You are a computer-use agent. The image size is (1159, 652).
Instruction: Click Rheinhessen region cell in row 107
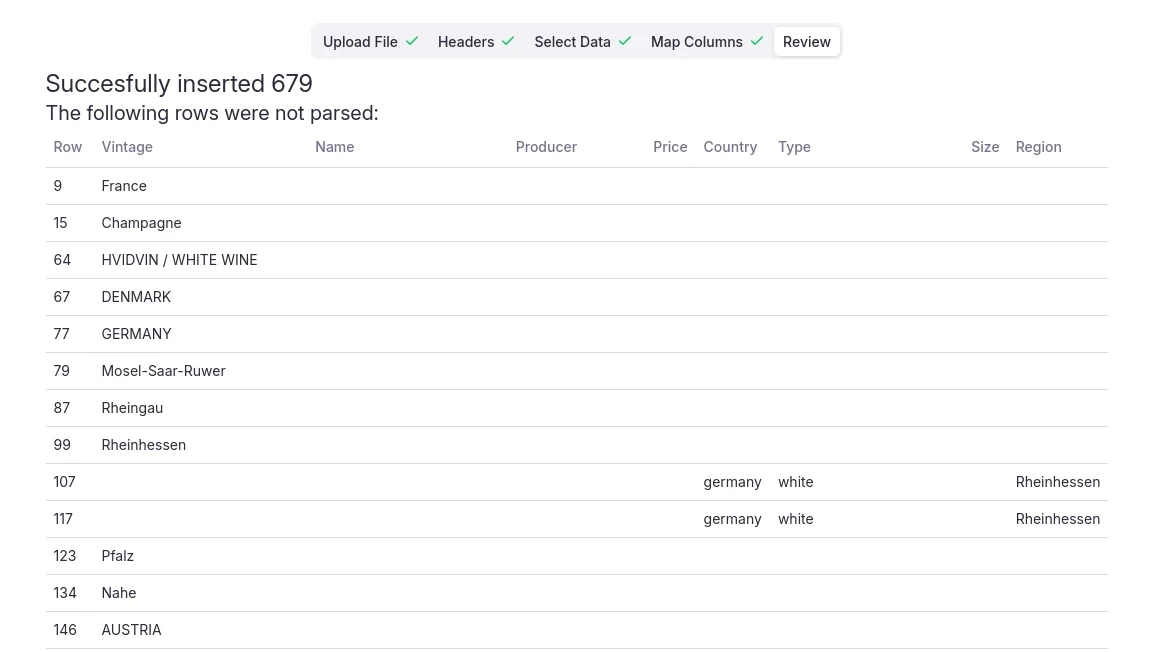1057,481
